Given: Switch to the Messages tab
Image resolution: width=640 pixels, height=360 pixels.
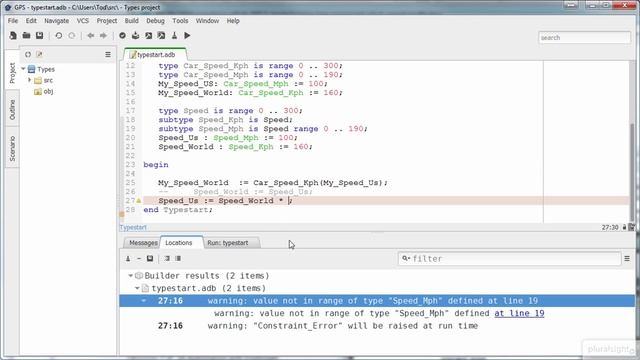Looking at the screenshot, I should coord(142,243).
